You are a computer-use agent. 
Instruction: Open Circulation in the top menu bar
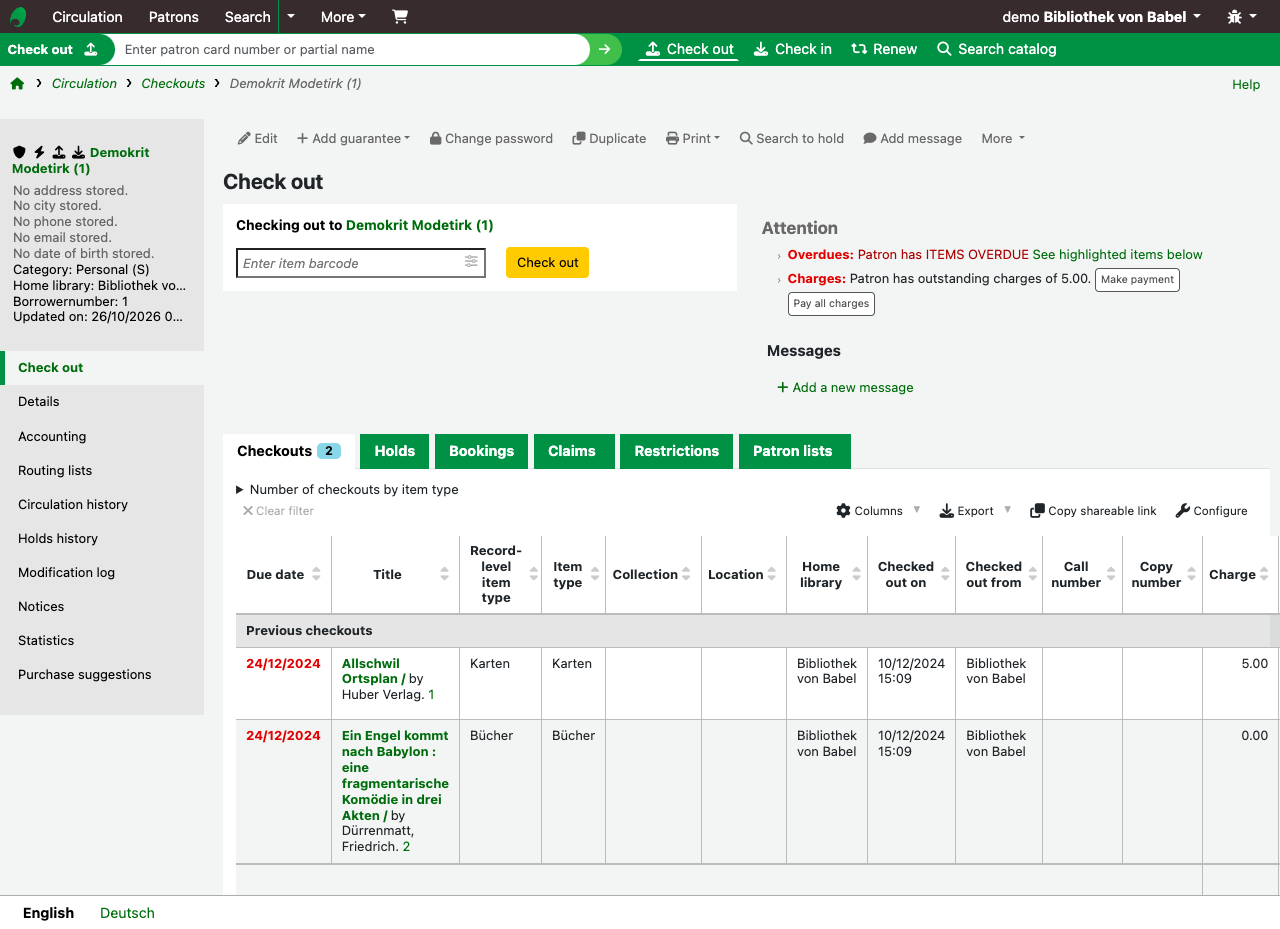point(87,17)
